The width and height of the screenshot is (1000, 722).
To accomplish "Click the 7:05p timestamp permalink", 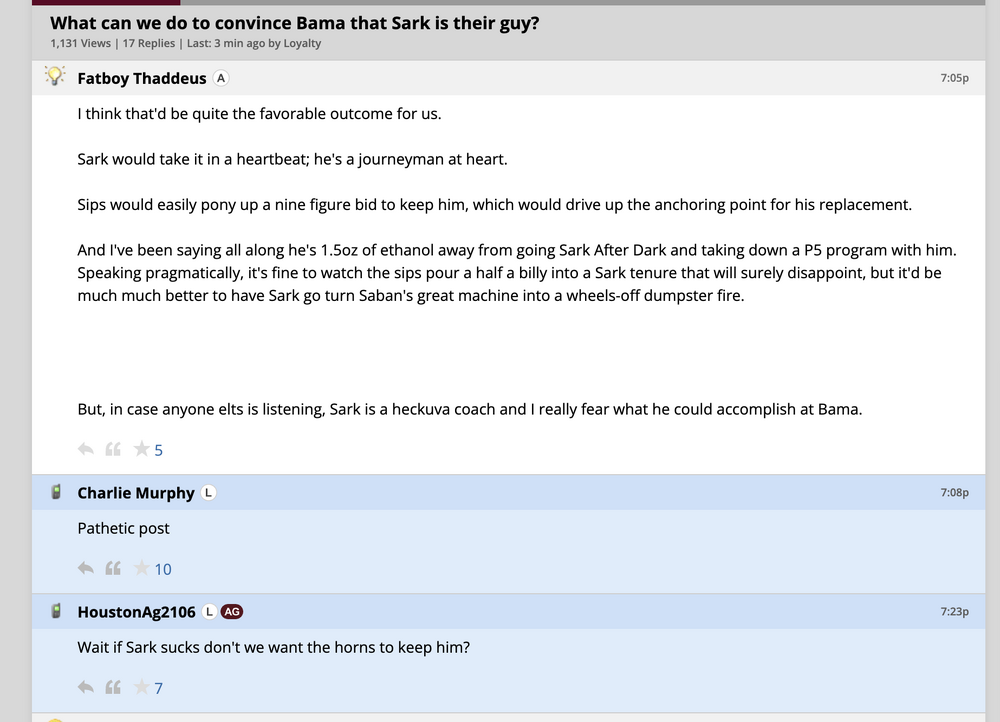I will click(x=954, y=78).
